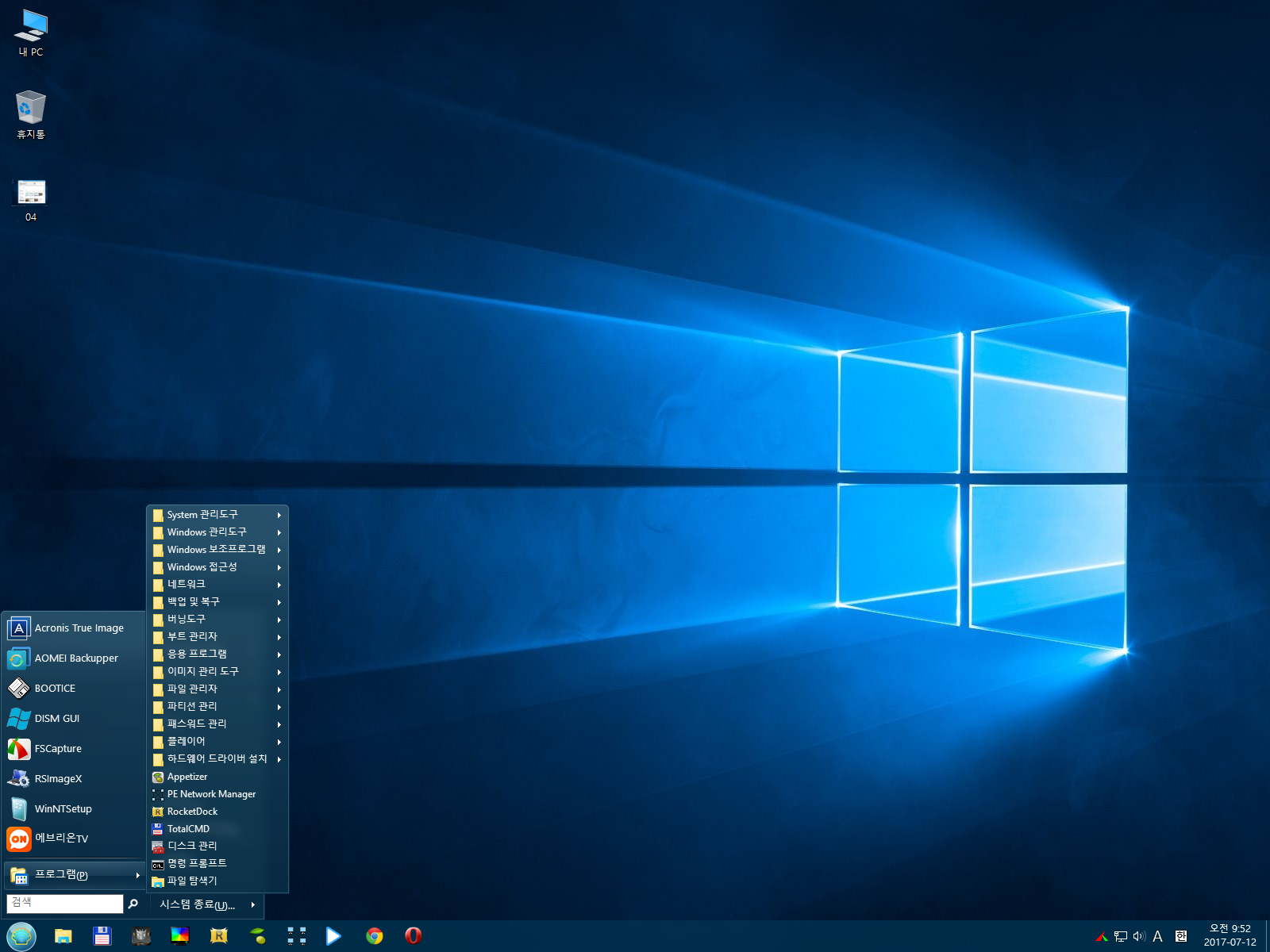The width and height of the screenshot is (1270, 952).
Task: Open the RocketDock R taskbar icon
Action: pyautogui.click(x=219, y=936)
